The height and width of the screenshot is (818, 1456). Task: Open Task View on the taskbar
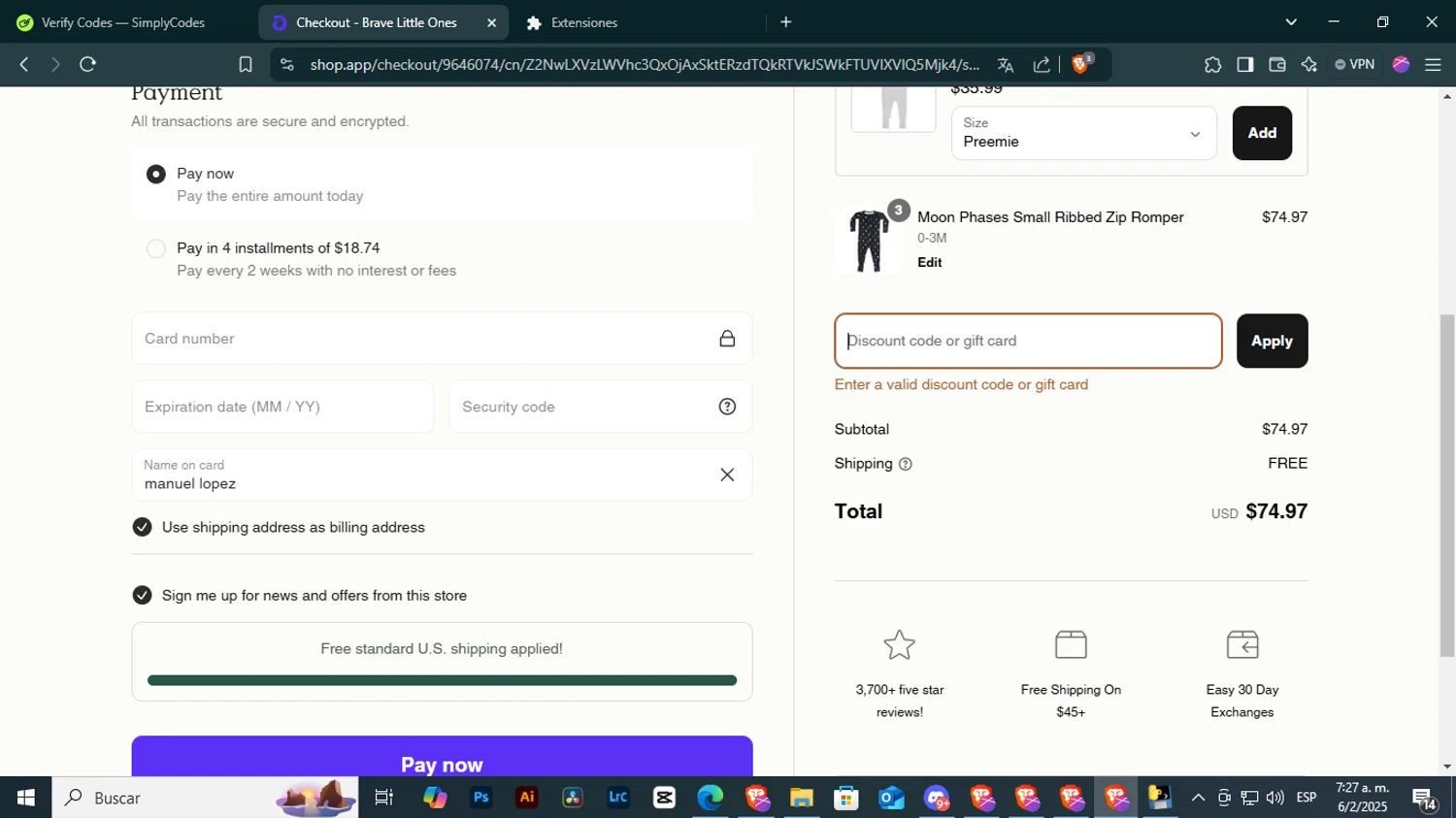[x=384, y=798]
